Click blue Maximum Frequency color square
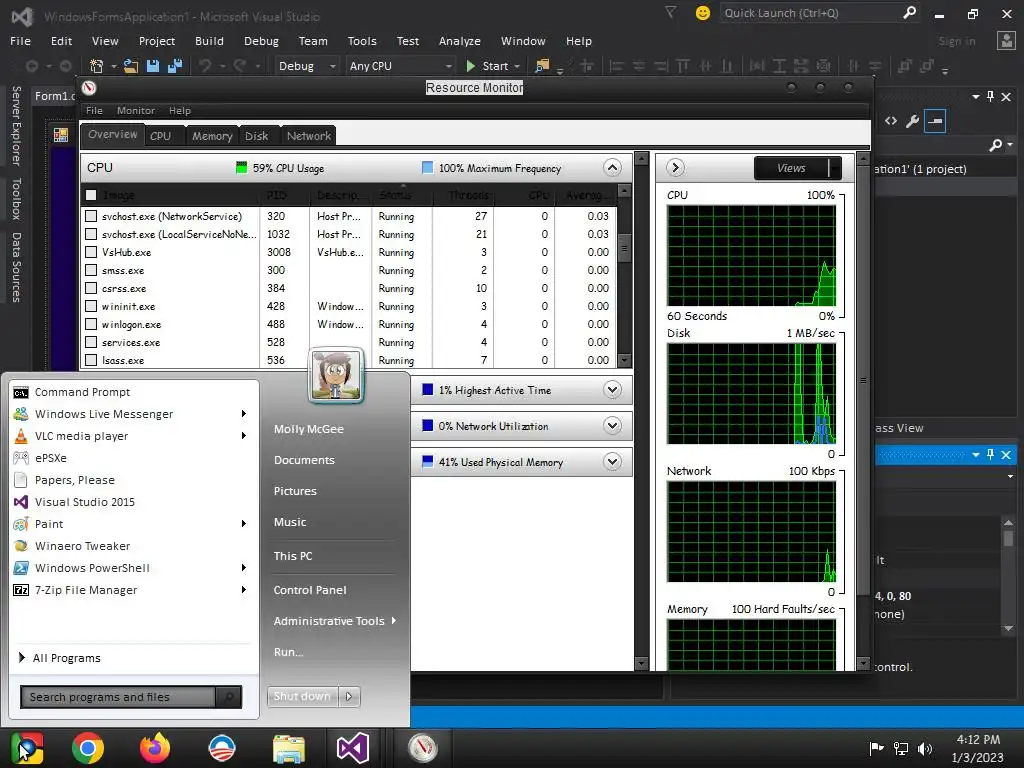The width and height of the screenshot is (1024, 768). (428, 168)
